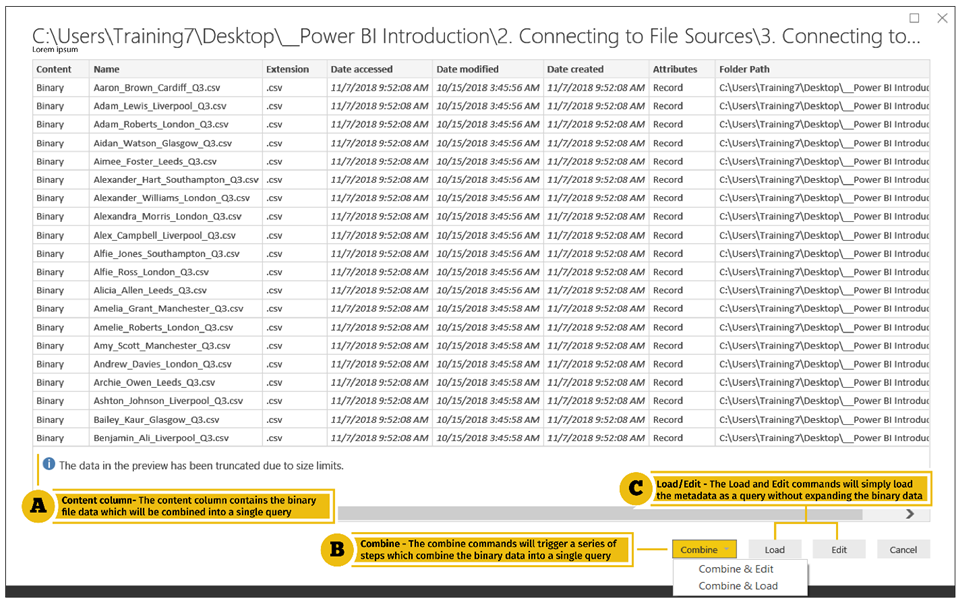Click the yellow A annotation marker
958x599 pixels.
point(38,506)
